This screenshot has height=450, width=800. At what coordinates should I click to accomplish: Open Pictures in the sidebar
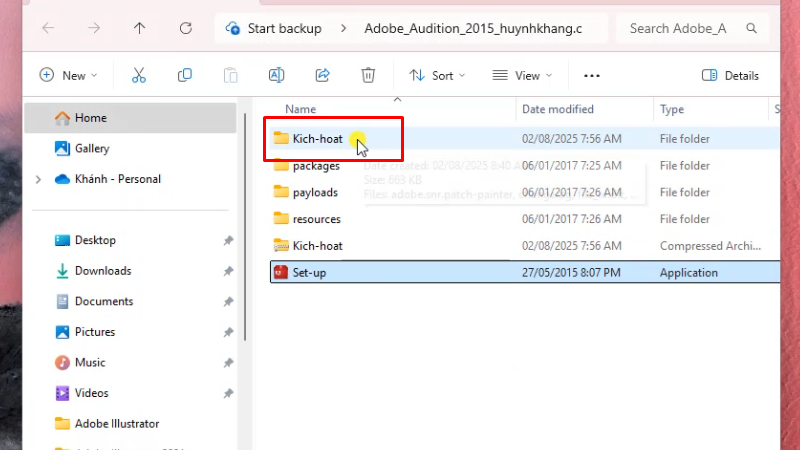click(x=95, y=332)
